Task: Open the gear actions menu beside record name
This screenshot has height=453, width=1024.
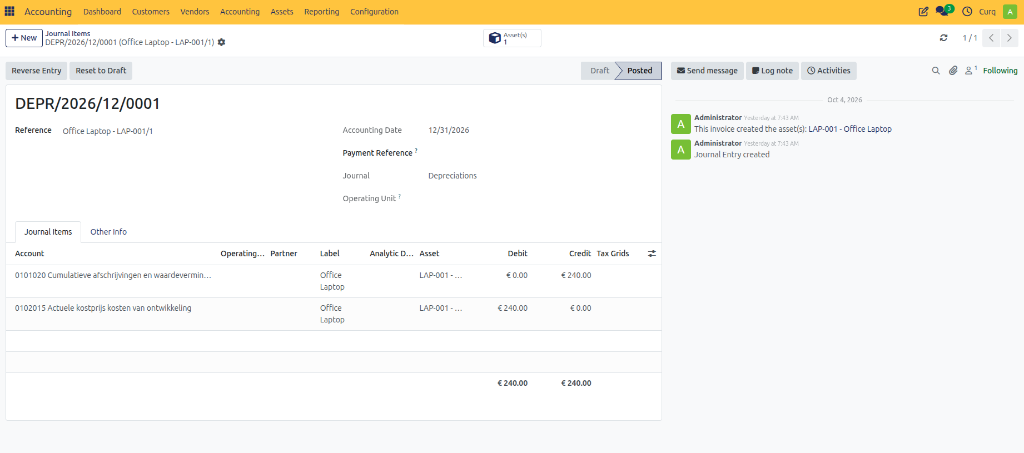Action: [221, 42]
